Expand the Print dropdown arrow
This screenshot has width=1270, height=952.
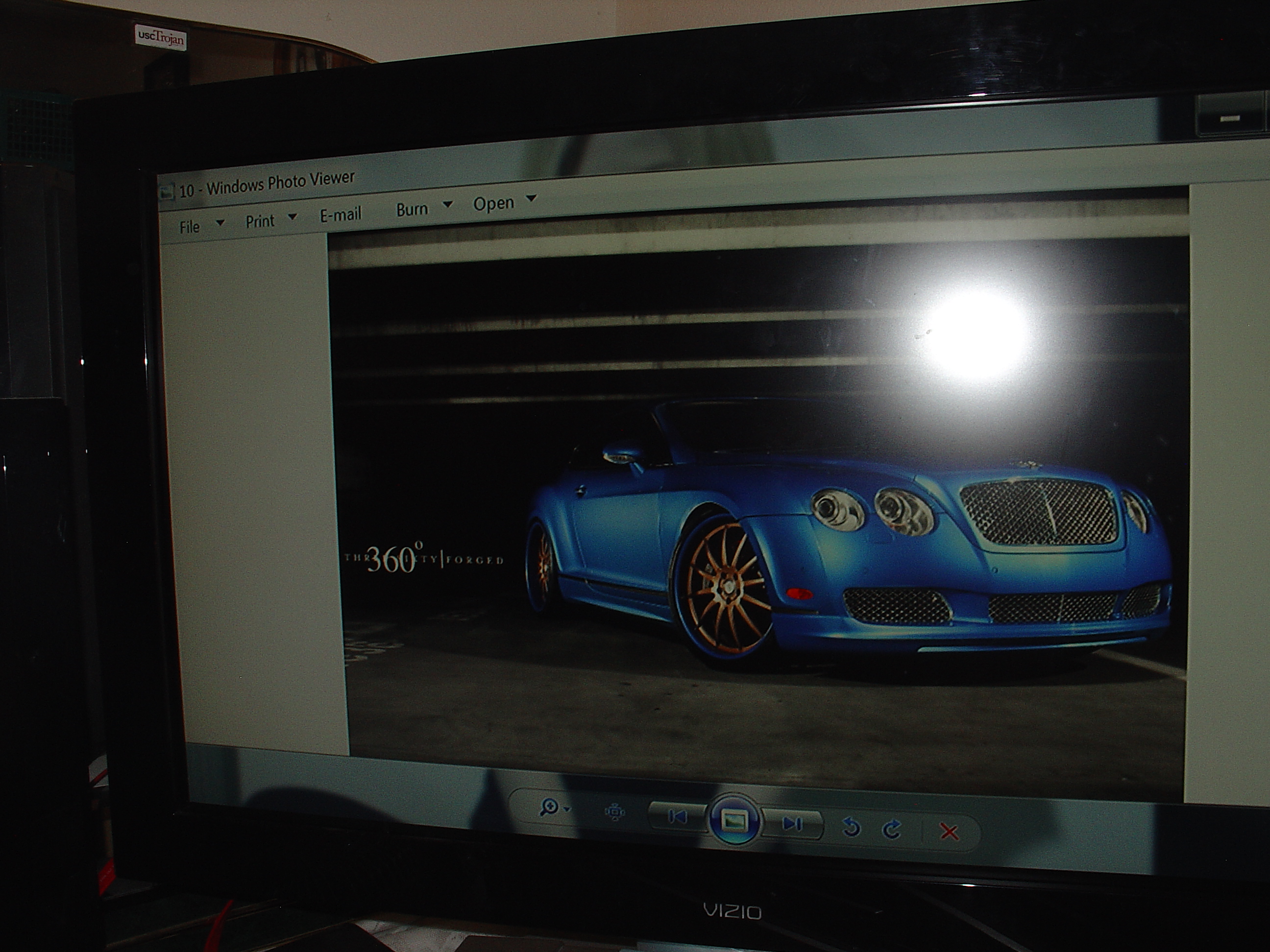(292, 216)
